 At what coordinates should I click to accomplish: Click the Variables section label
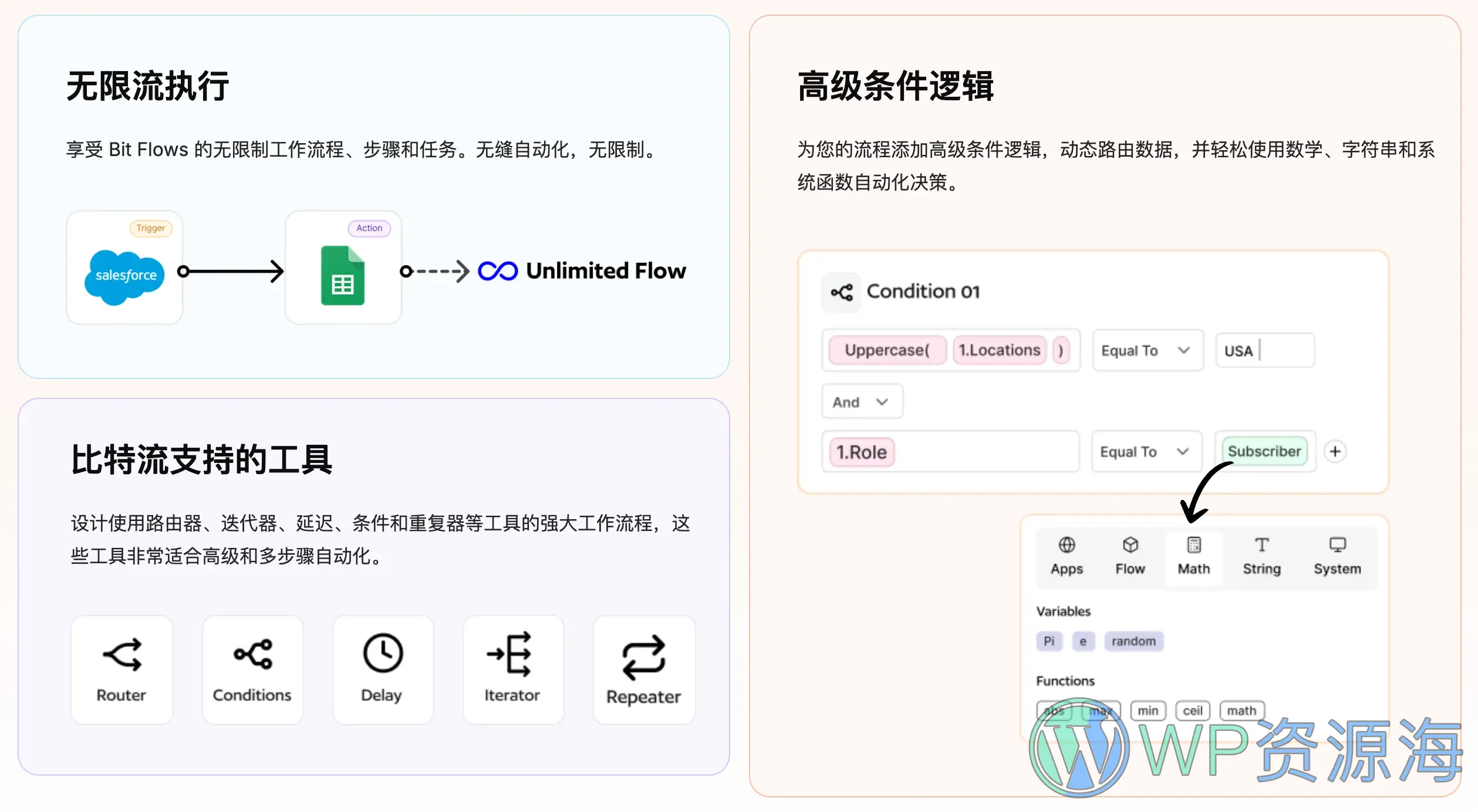click(x=1063, y=611)
